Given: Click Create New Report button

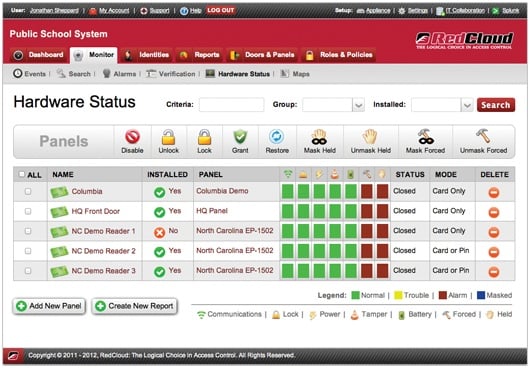Looking at the screenshot, I should point(135,306).
